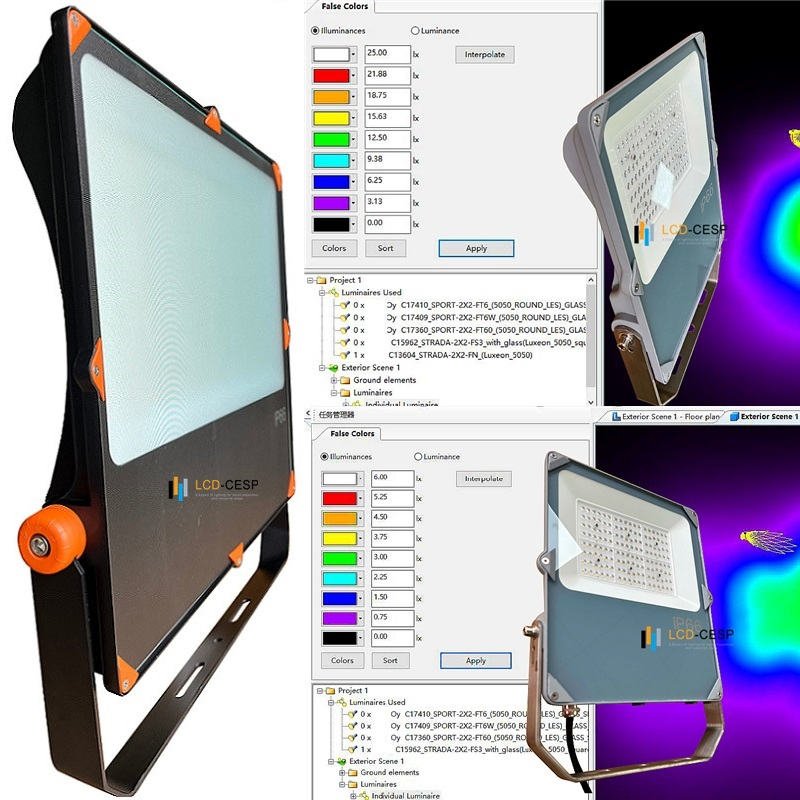Click Exterior Scene 1 icon in upper tree

click(x=333, y=367)
